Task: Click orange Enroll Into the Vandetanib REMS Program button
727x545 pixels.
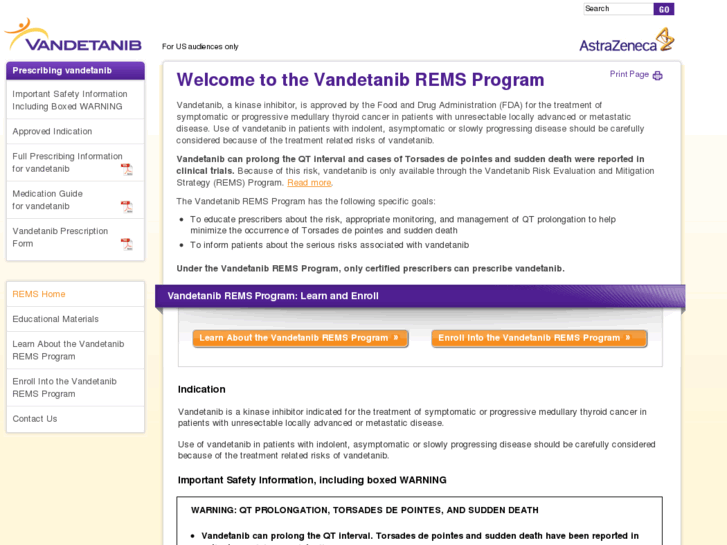Action: click(539, 338)
